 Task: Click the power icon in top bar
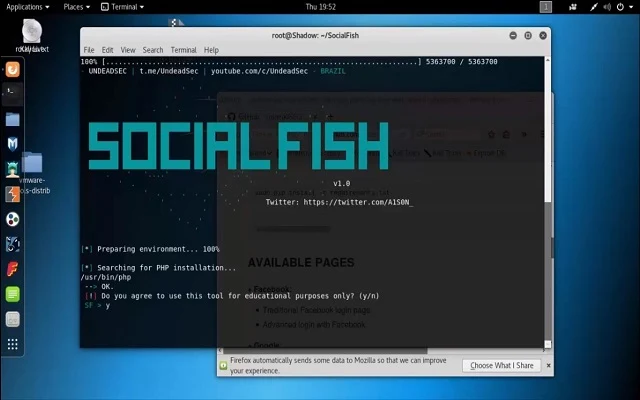pyautogui.click(x=620, y=7)
